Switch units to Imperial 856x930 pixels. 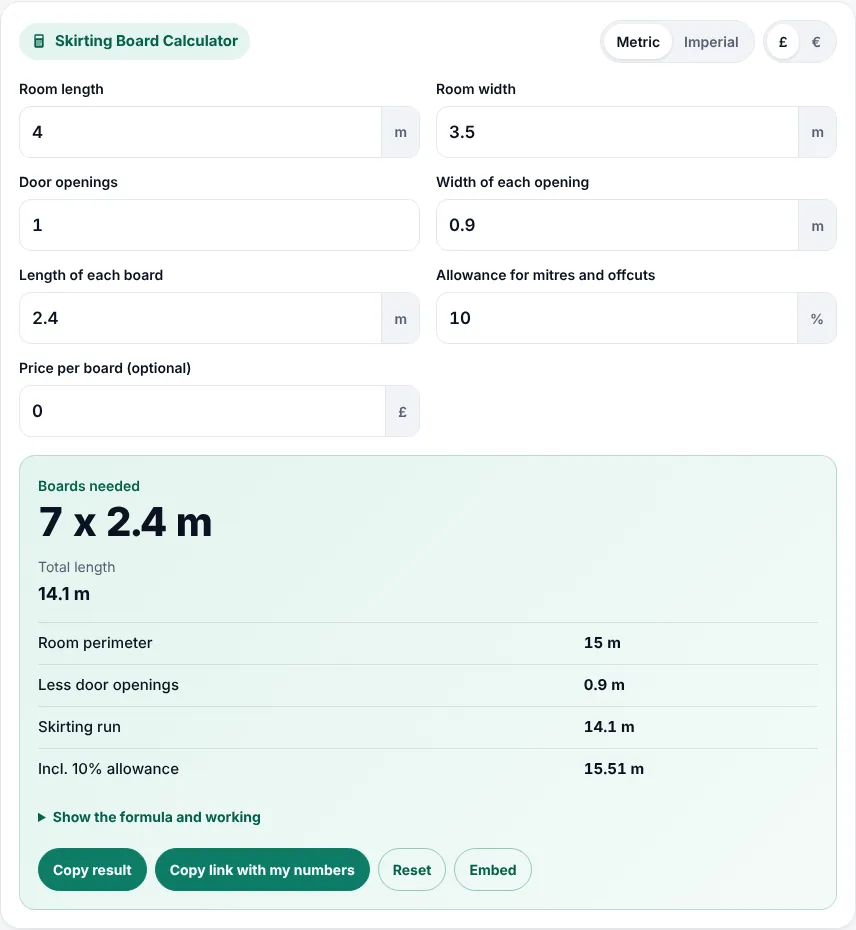pos(711,42)
